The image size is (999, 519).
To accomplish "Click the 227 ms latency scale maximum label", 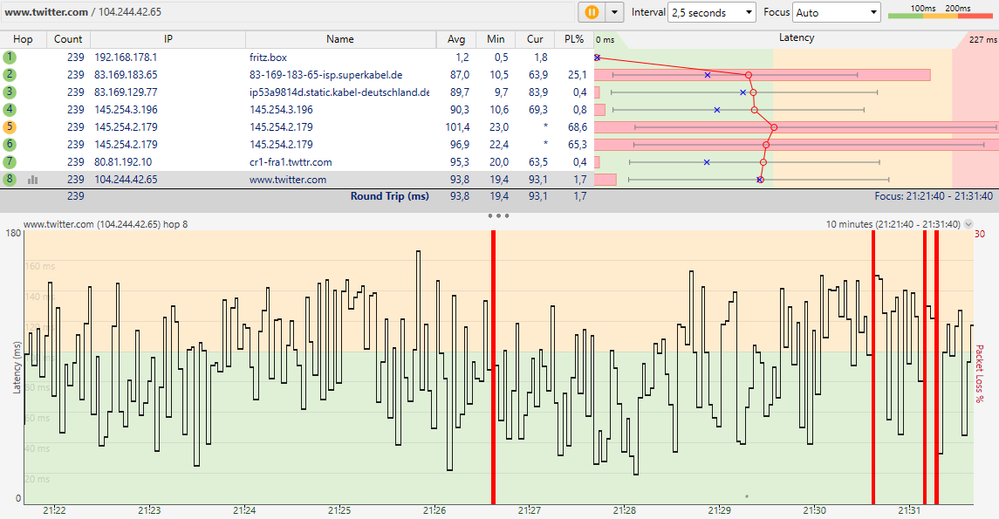I will pos(983,39).
